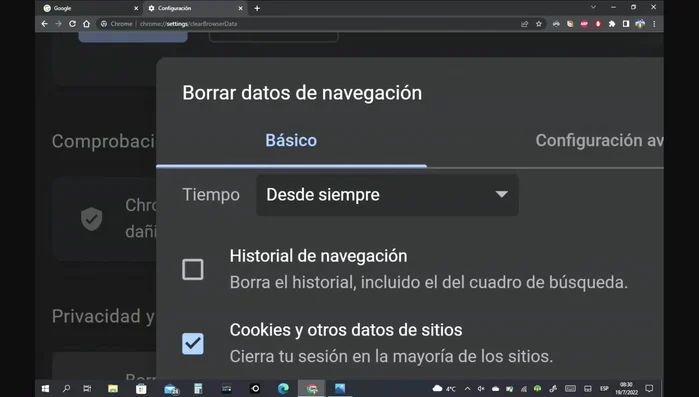Reload the page with the refresh icon
Screen dimensions: 699x397
(72, 24)
